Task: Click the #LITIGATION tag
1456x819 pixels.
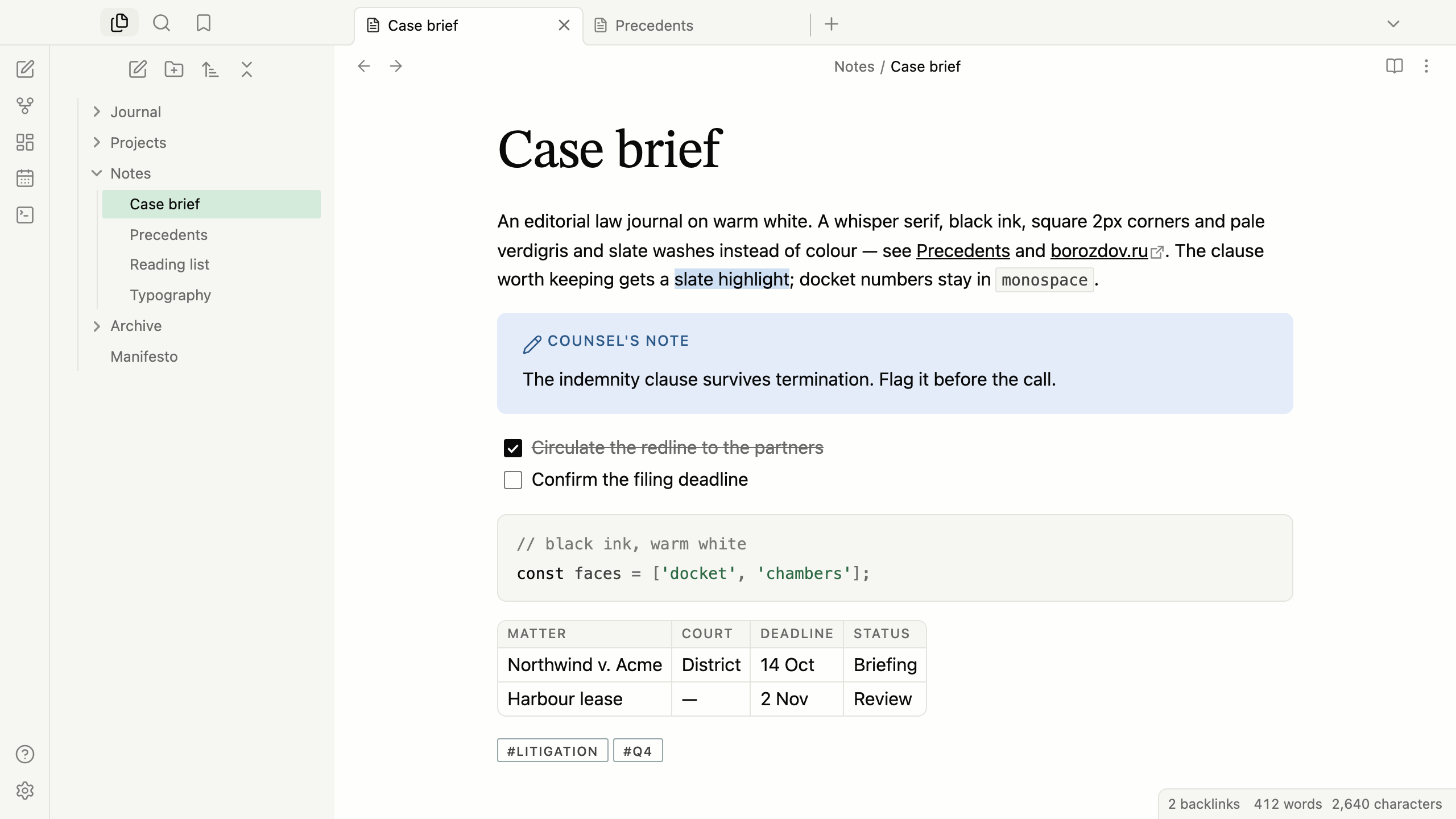Action: pos(552,751)
